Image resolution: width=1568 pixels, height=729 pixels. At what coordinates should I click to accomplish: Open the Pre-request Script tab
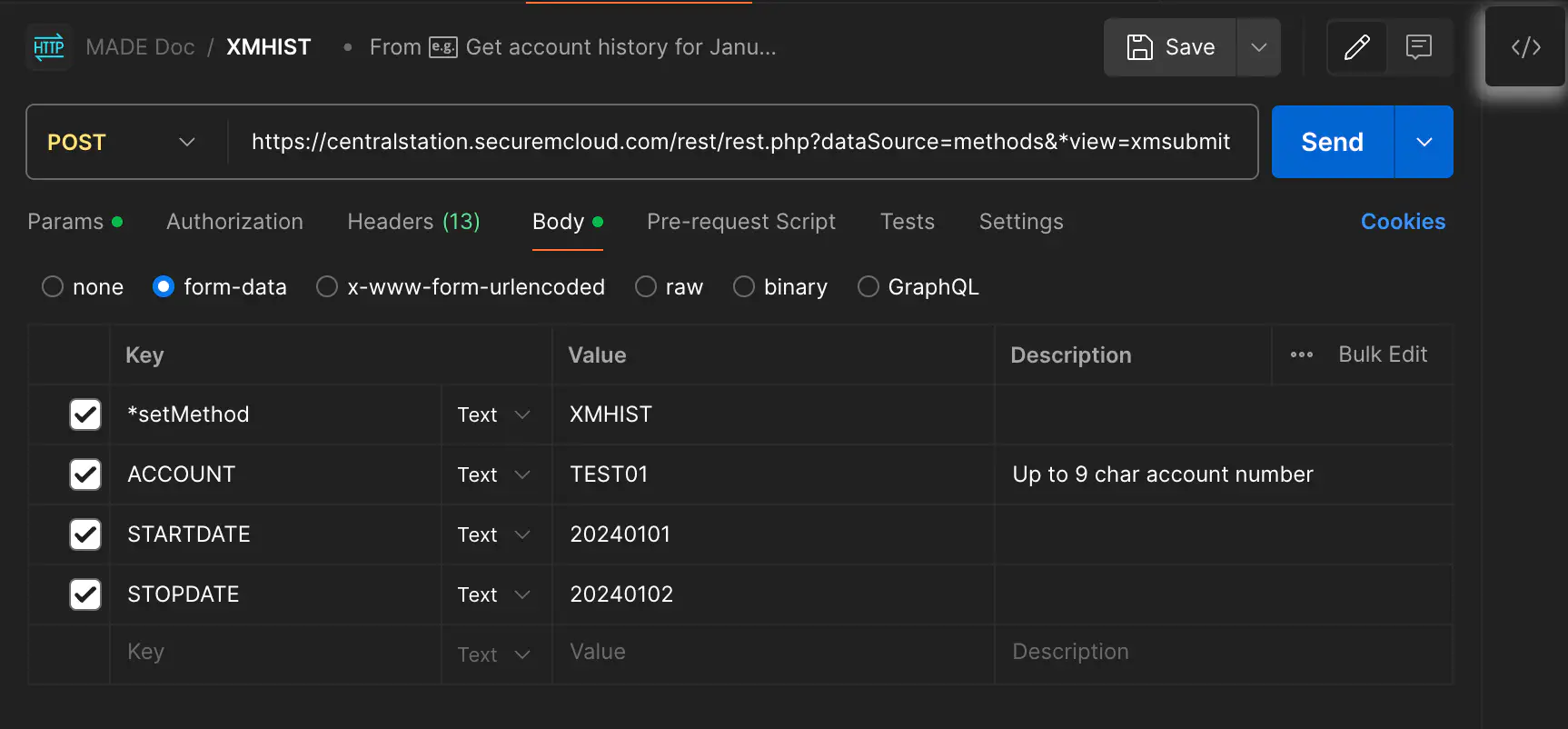(741, 222)
